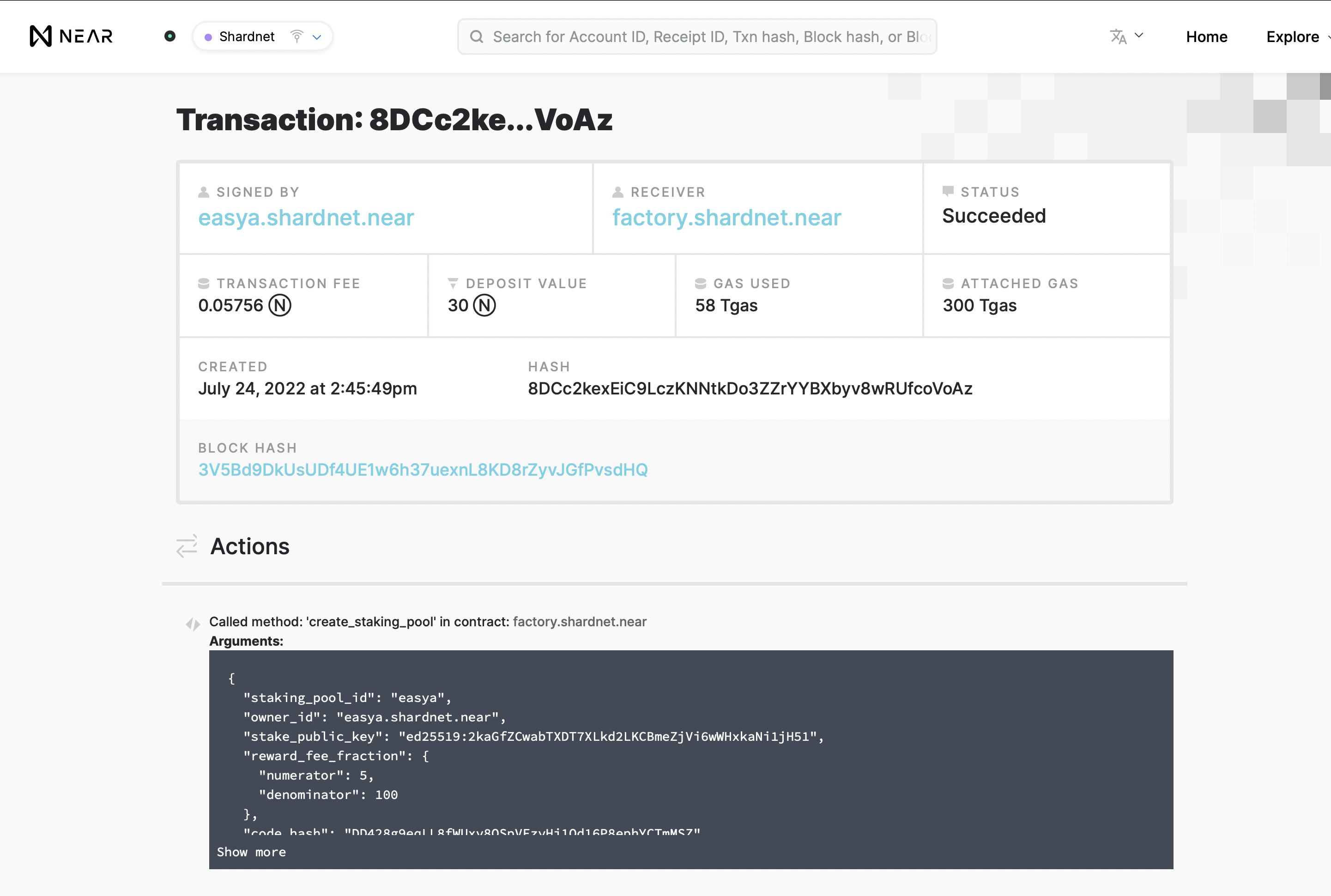Click Show more in arguments box
The image size is (1331, 896).
[251, 852]
